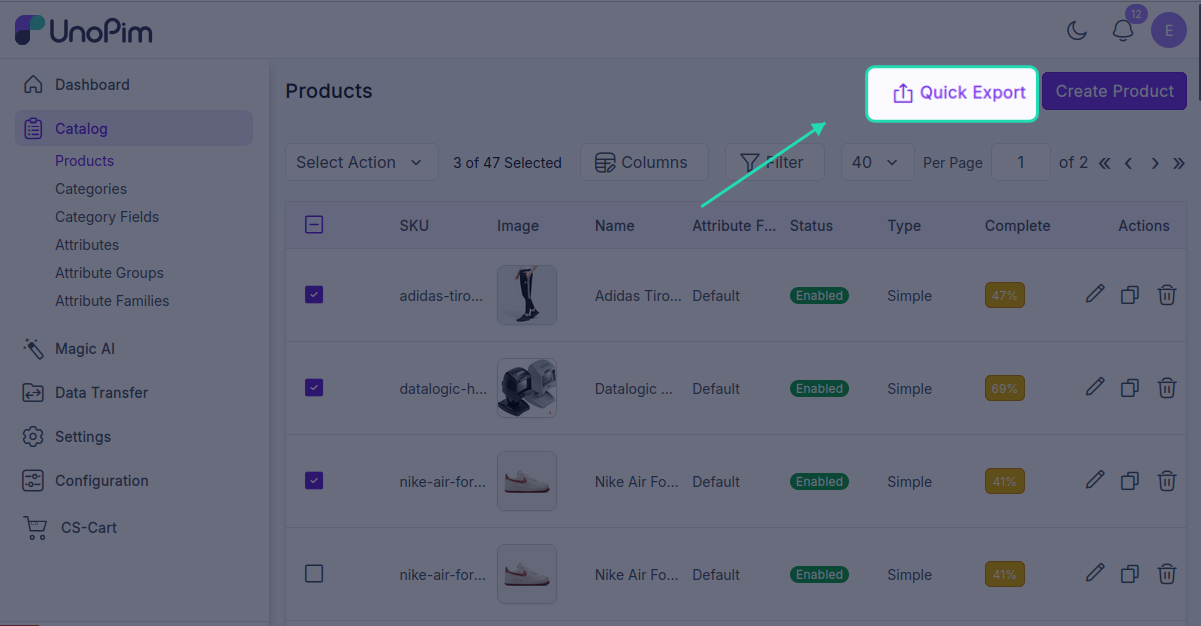Open the 40 per page dropdown
Viewport: 1201px width, 626px height.
[877, 162]
